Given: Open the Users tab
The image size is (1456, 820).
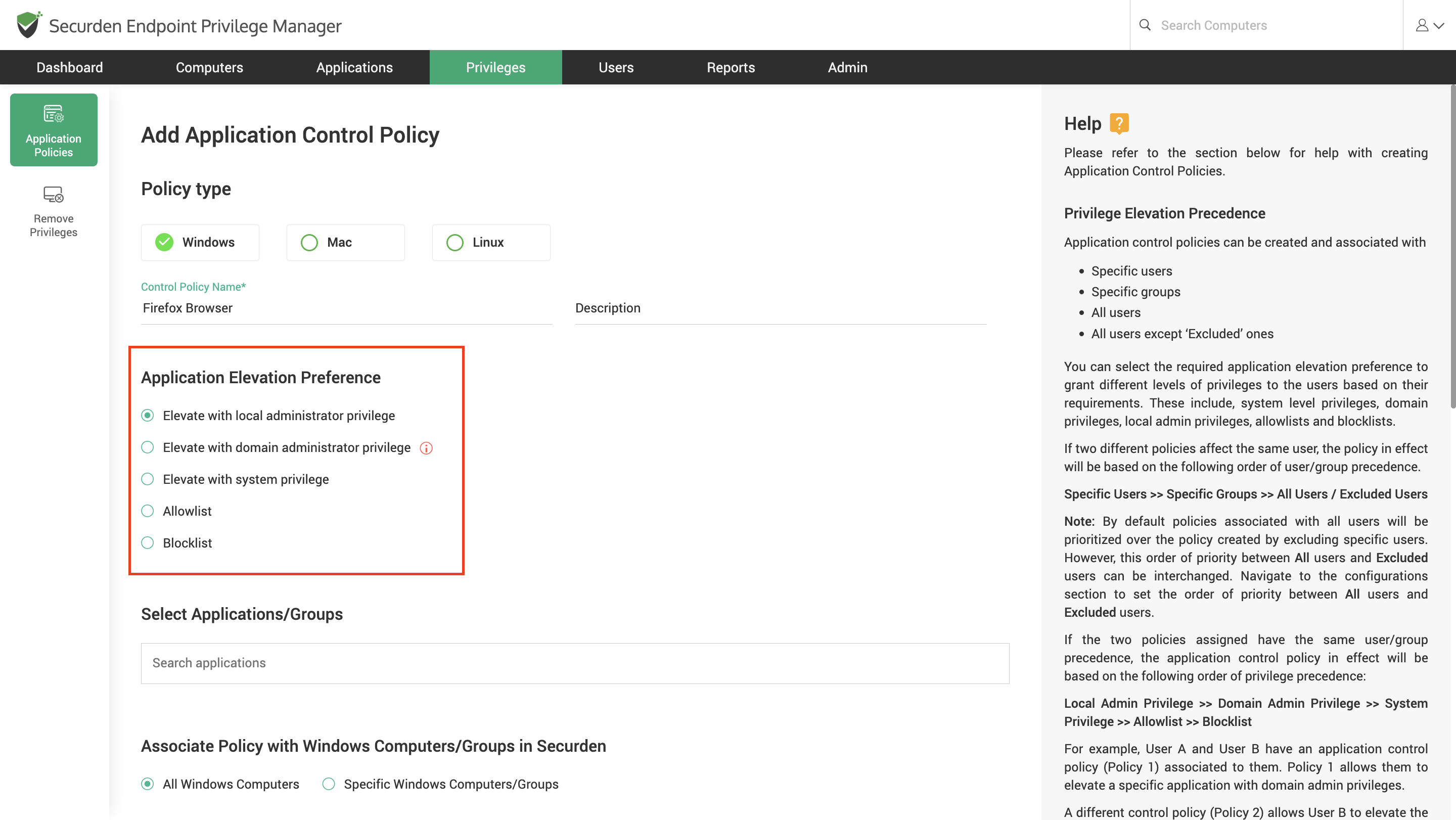Looking at the screenshot, I should coord(616,67).
